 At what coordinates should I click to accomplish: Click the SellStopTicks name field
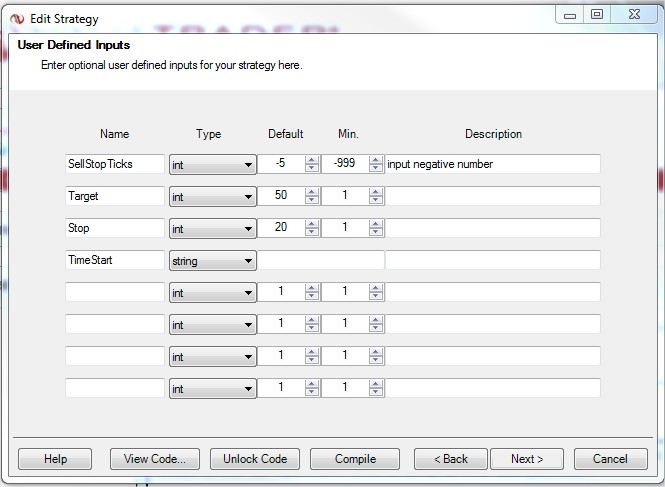coord(114,164)
